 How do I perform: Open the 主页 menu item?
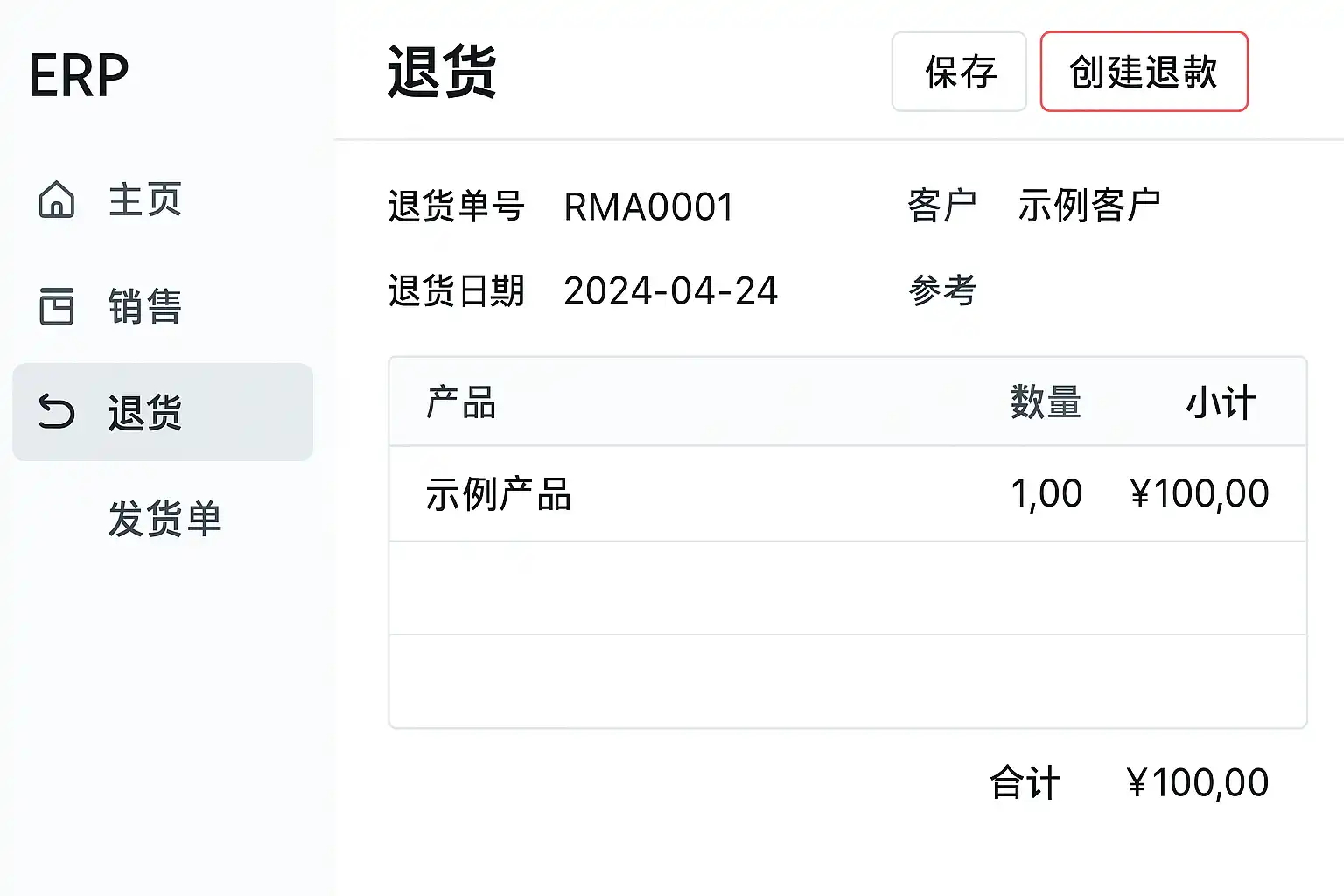pyautogui.click(x=144, y=199)
